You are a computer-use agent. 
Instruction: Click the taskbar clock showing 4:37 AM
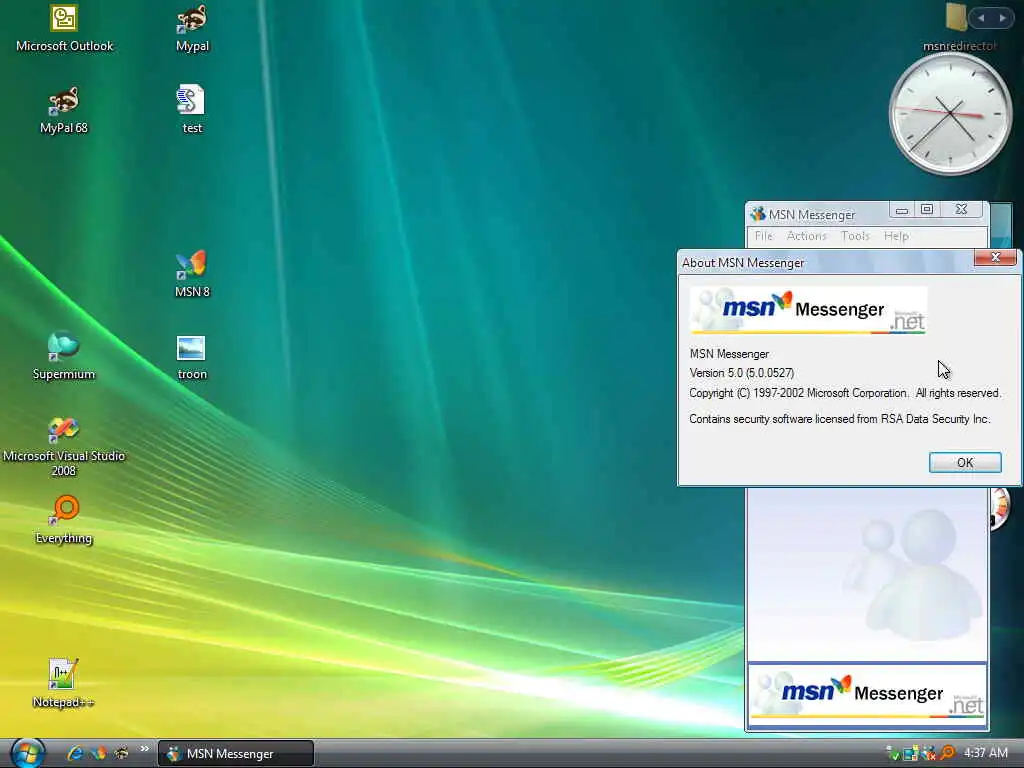coord(985,753)
